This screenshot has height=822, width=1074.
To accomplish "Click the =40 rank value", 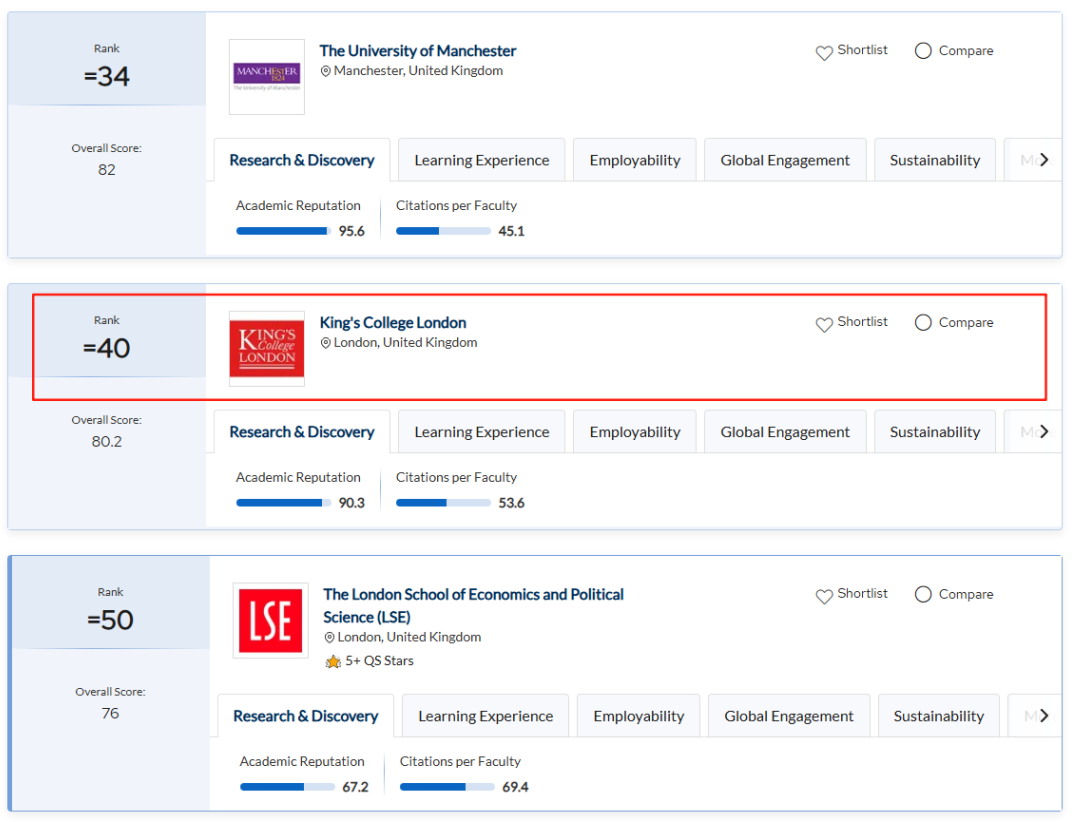I will [x=106, y=348].
